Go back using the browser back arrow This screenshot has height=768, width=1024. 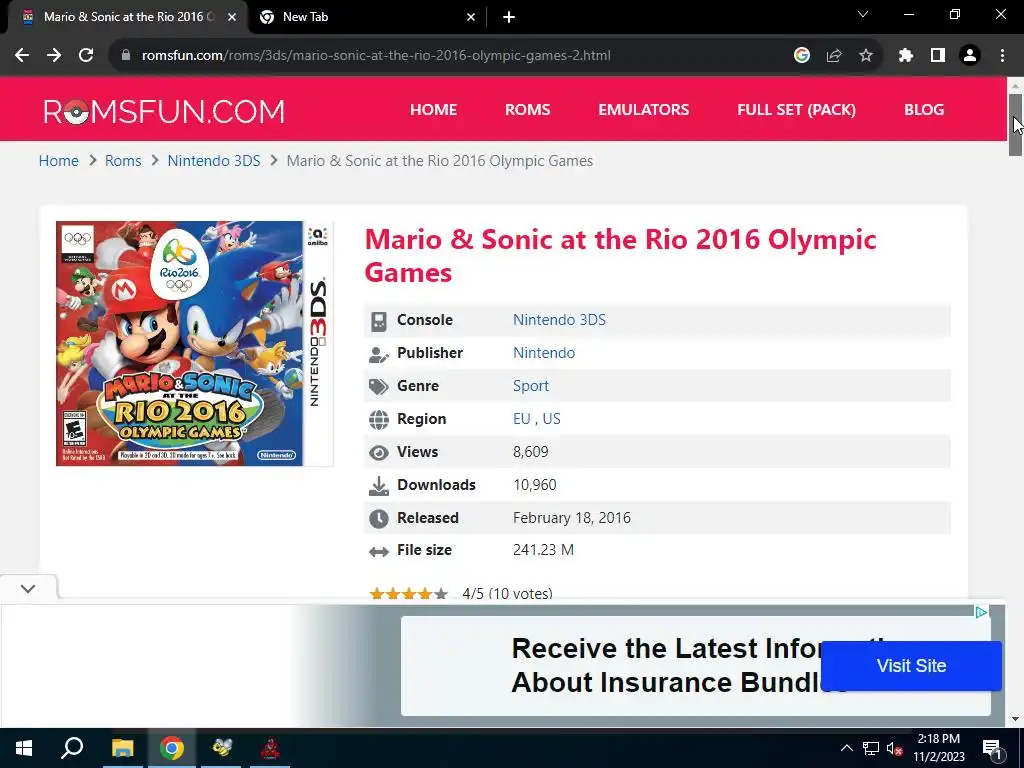[22, 56]
